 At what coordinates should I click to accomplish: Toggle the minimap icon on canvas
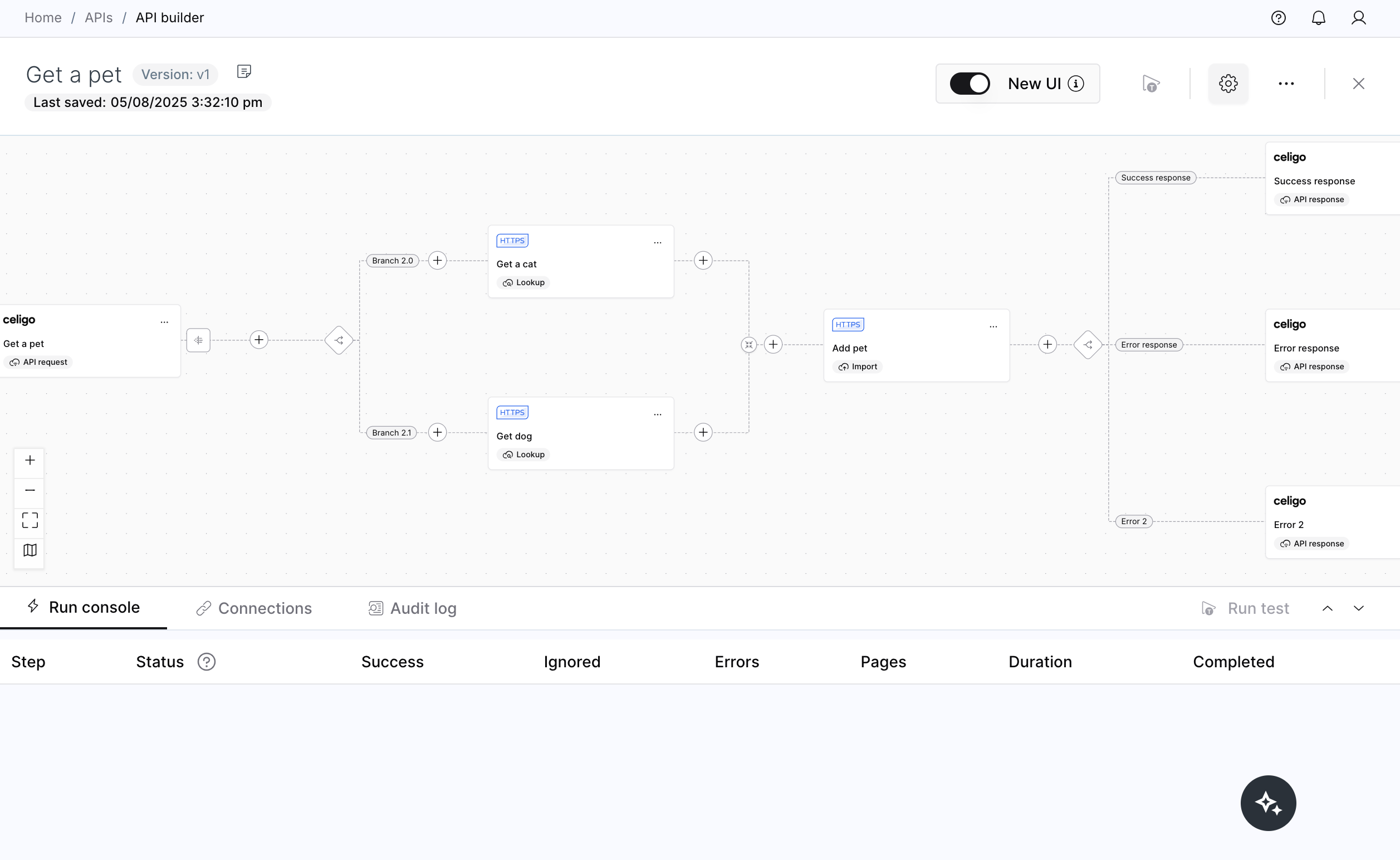[x=30, y=550]
